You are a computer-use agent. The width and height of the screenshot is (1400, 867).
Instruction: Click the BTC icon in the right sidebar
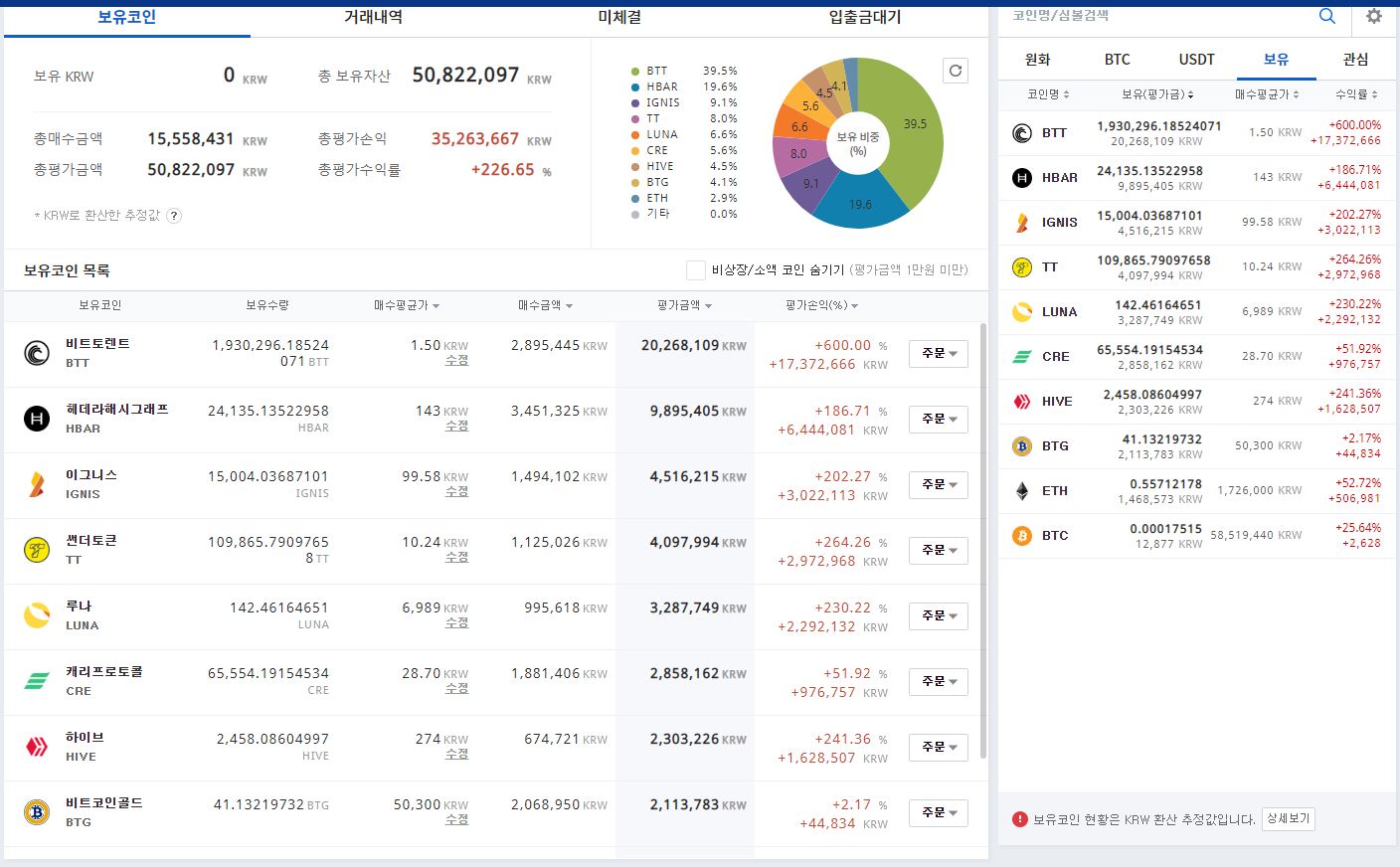tap(1022, 536)
